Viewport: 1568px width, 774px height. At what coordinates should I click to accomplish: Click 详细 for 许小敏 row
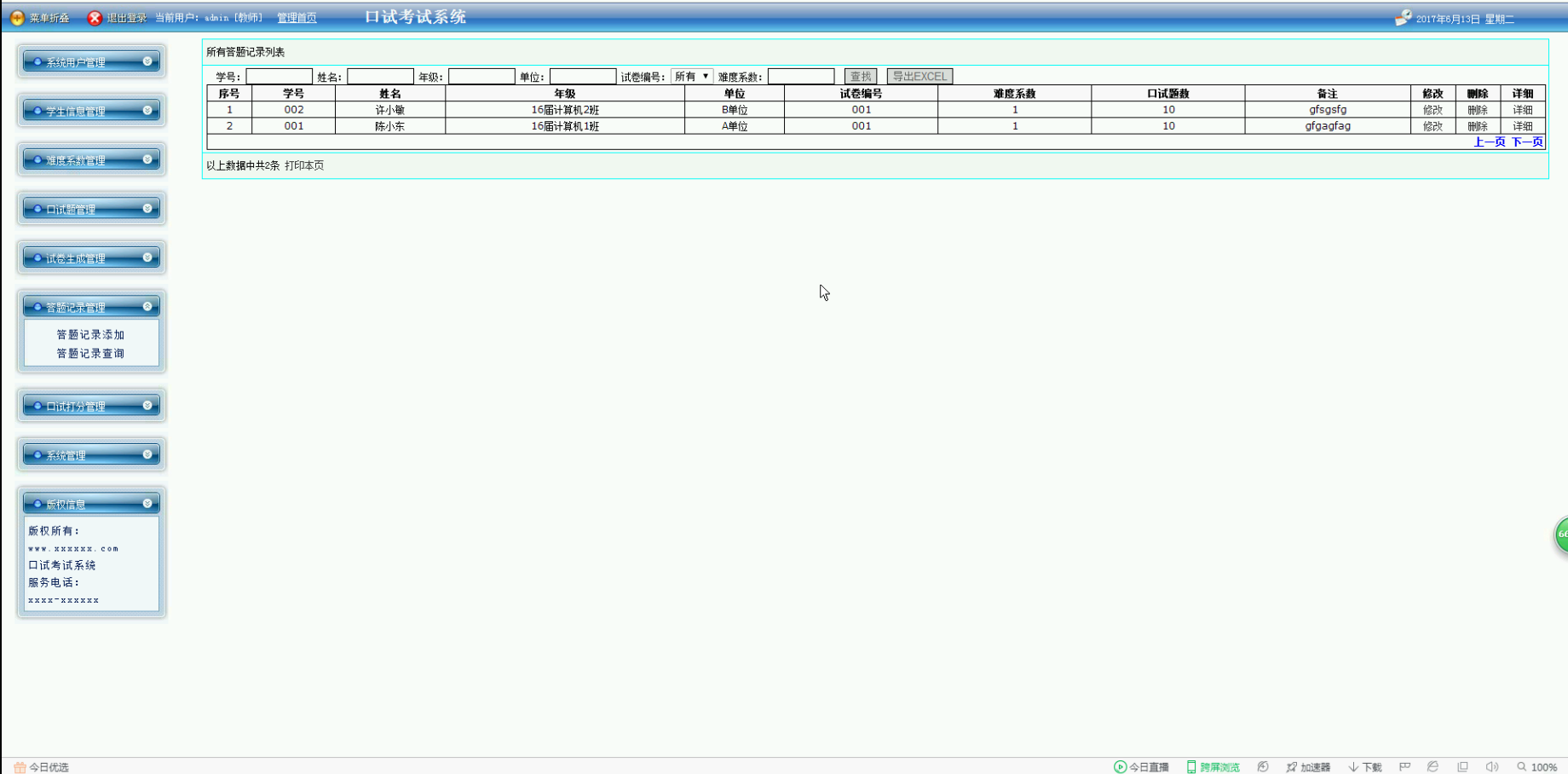[x=1523, y=110]
